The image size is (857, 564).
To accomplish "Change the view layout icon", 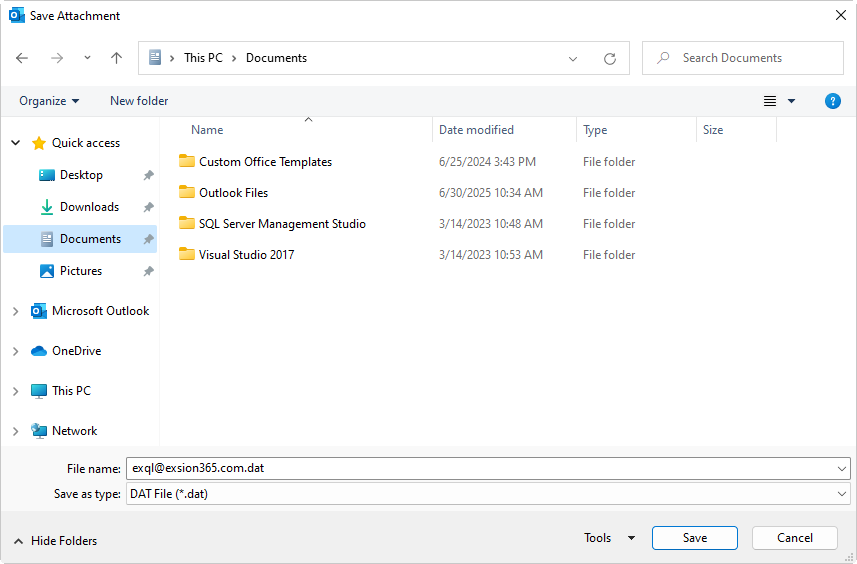I will pyautogui.click(x=770, y=101).
